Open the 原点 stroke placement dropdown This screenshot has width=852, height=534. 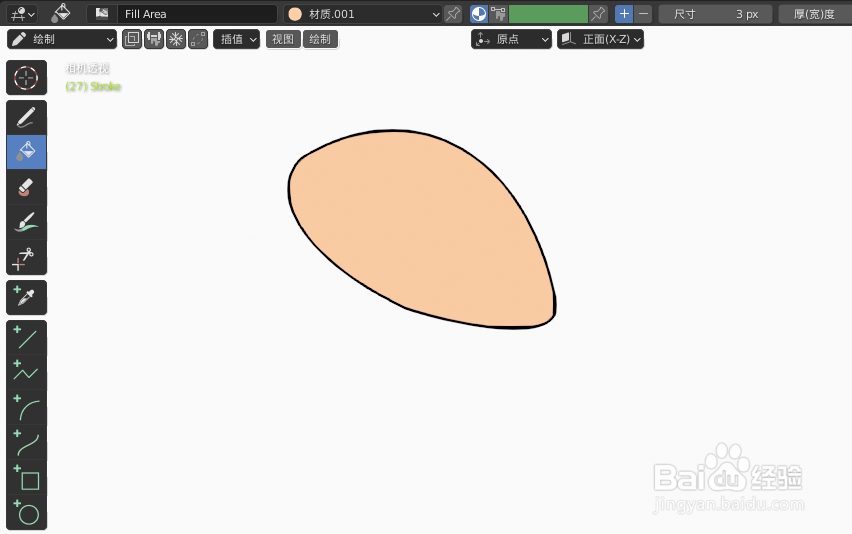511,39
